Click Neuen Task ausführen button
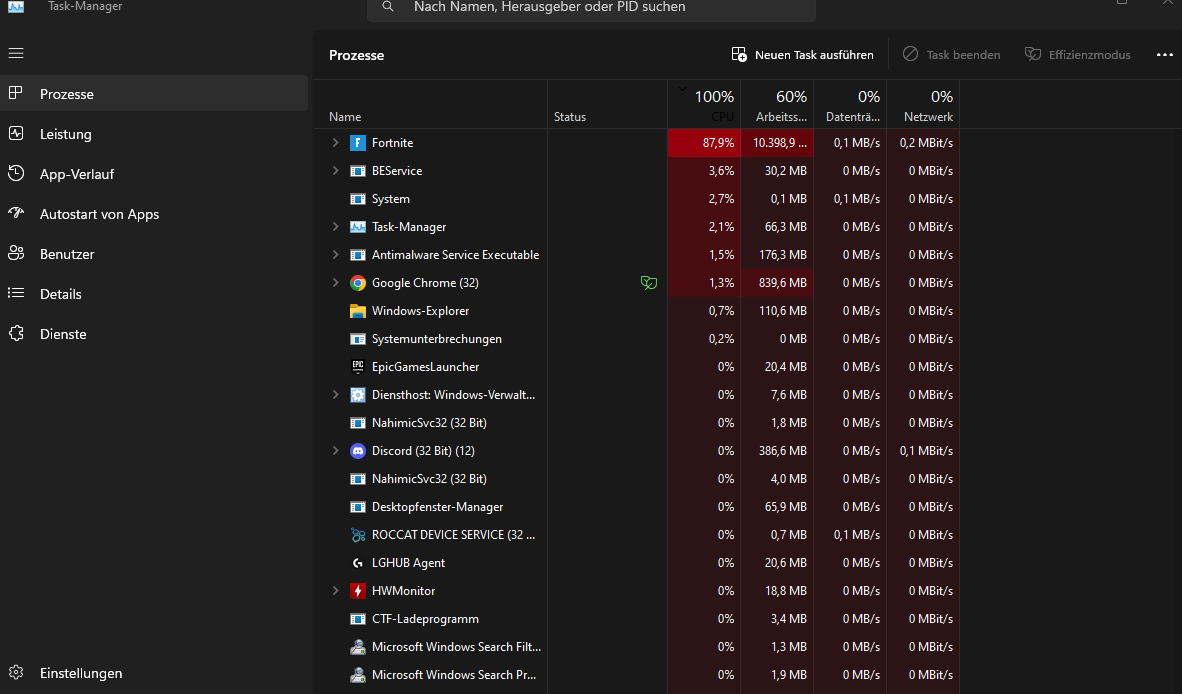 (x=803, y=55)
